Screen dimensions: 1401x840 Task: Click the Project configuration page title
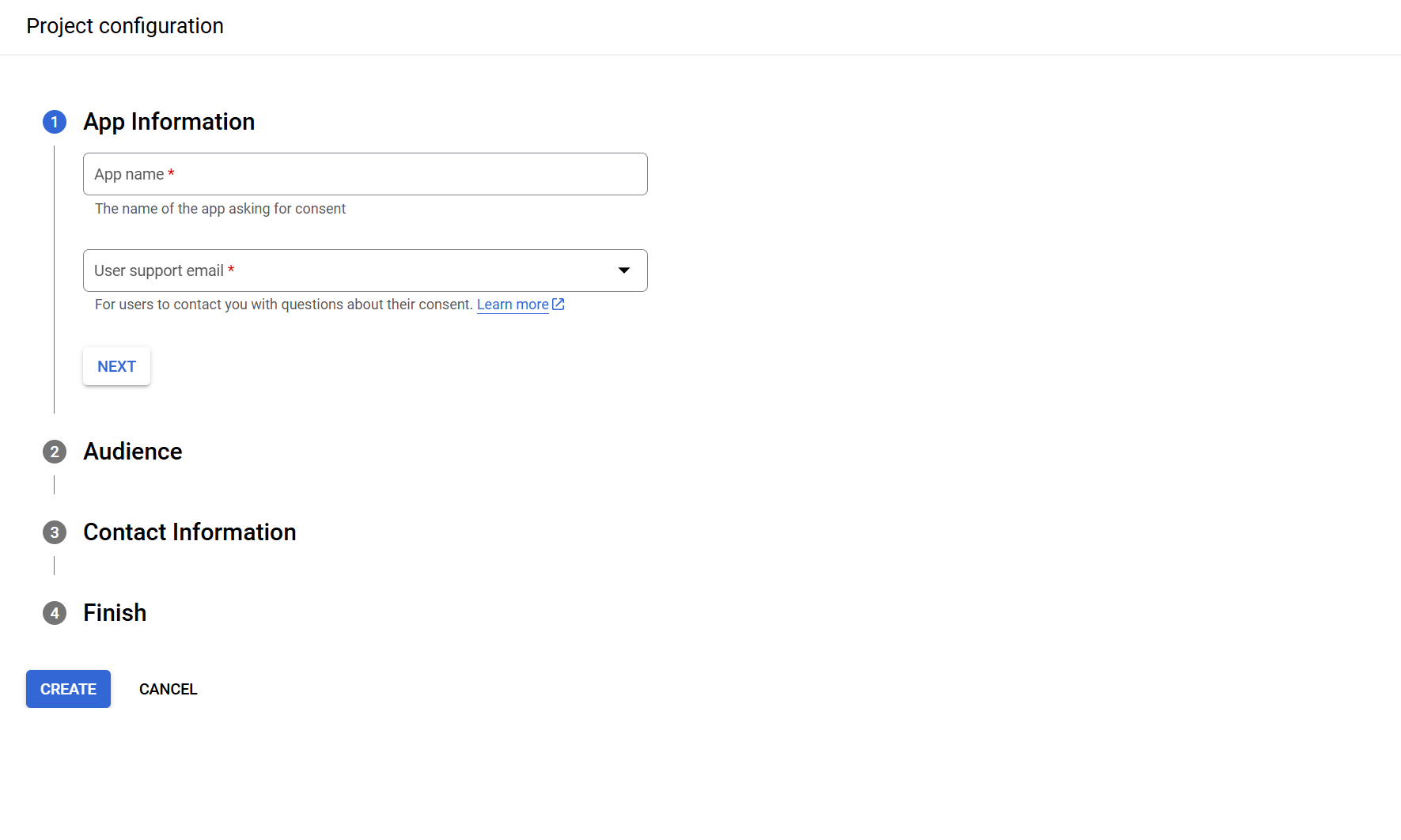click(124, 26)
